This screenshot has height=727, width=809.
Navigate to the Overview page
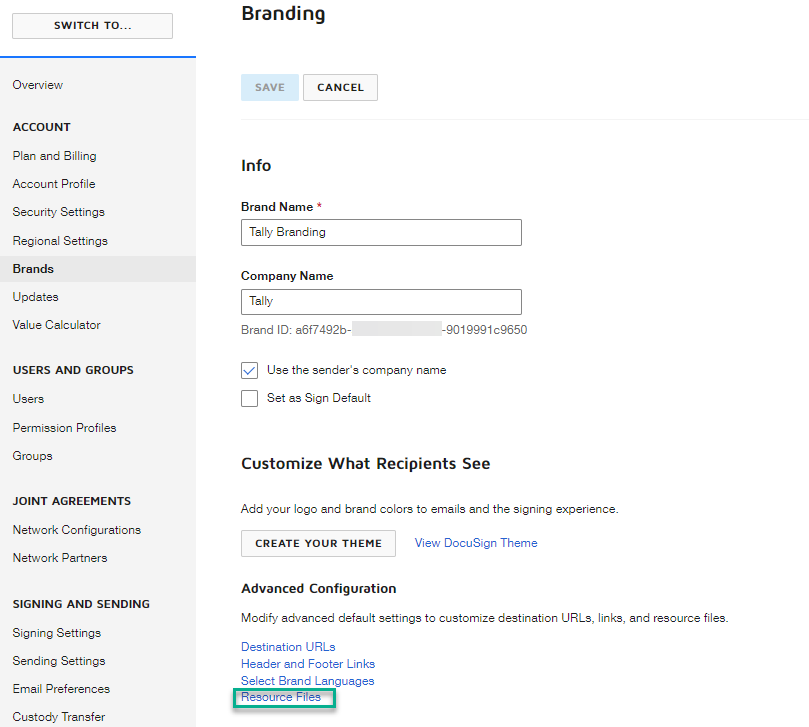tap(37, 85)
